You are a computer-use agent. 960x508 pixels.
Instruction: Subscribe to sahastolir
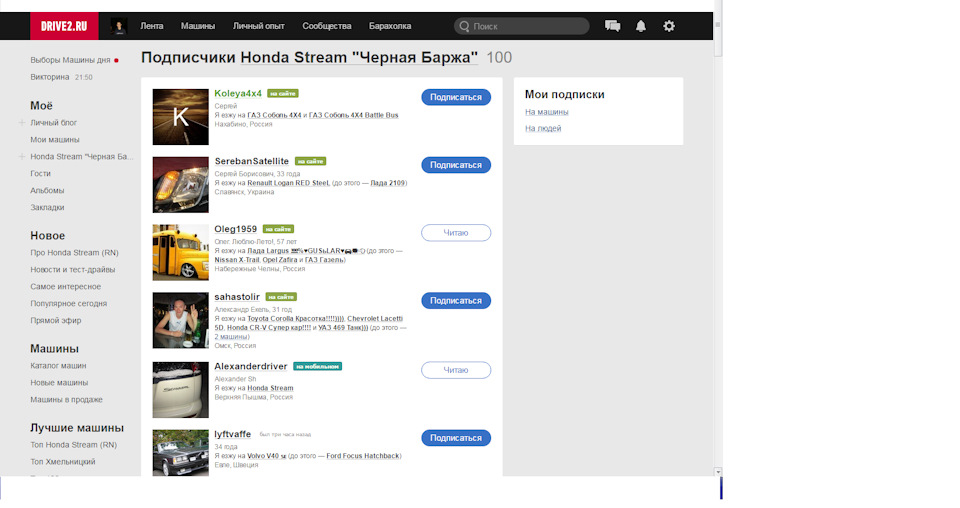pos(456,301)
